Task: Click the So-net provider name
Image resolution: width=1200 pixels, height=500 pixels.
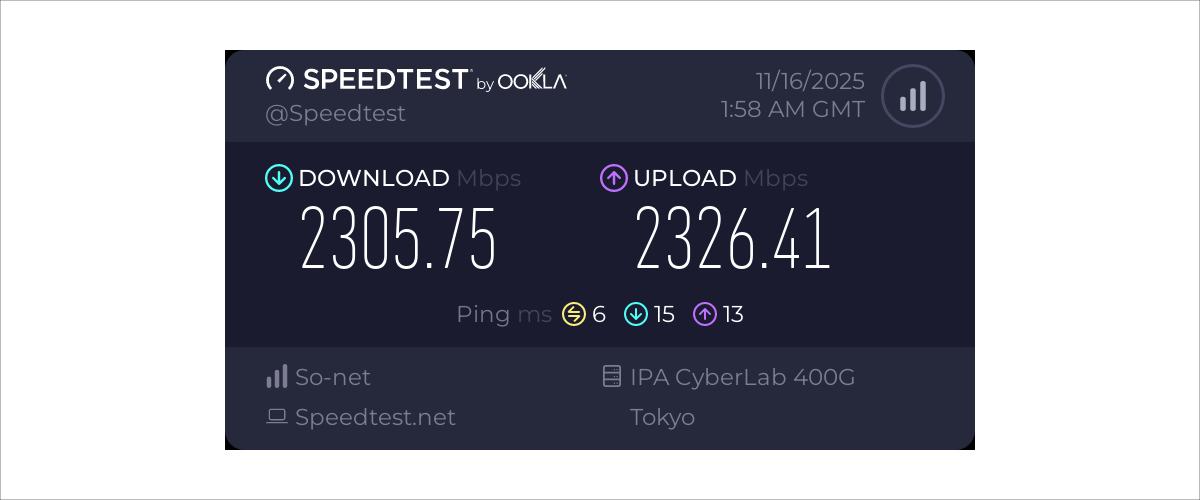Action: [x=333, y=377]
